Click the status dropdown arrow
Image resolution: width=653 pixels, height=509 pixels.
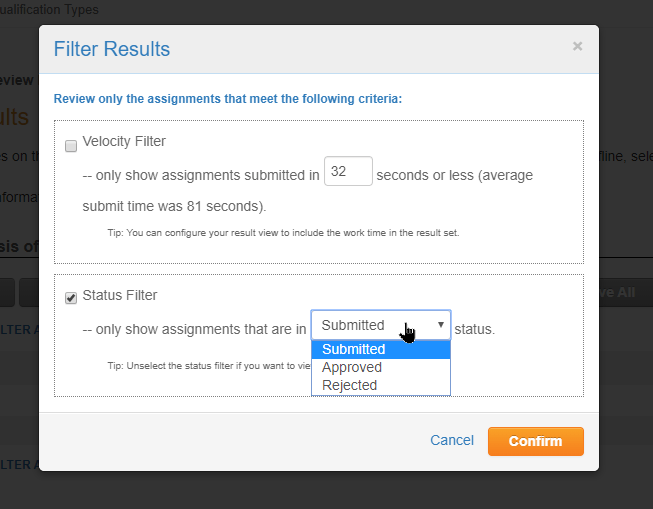pos(440,325)
